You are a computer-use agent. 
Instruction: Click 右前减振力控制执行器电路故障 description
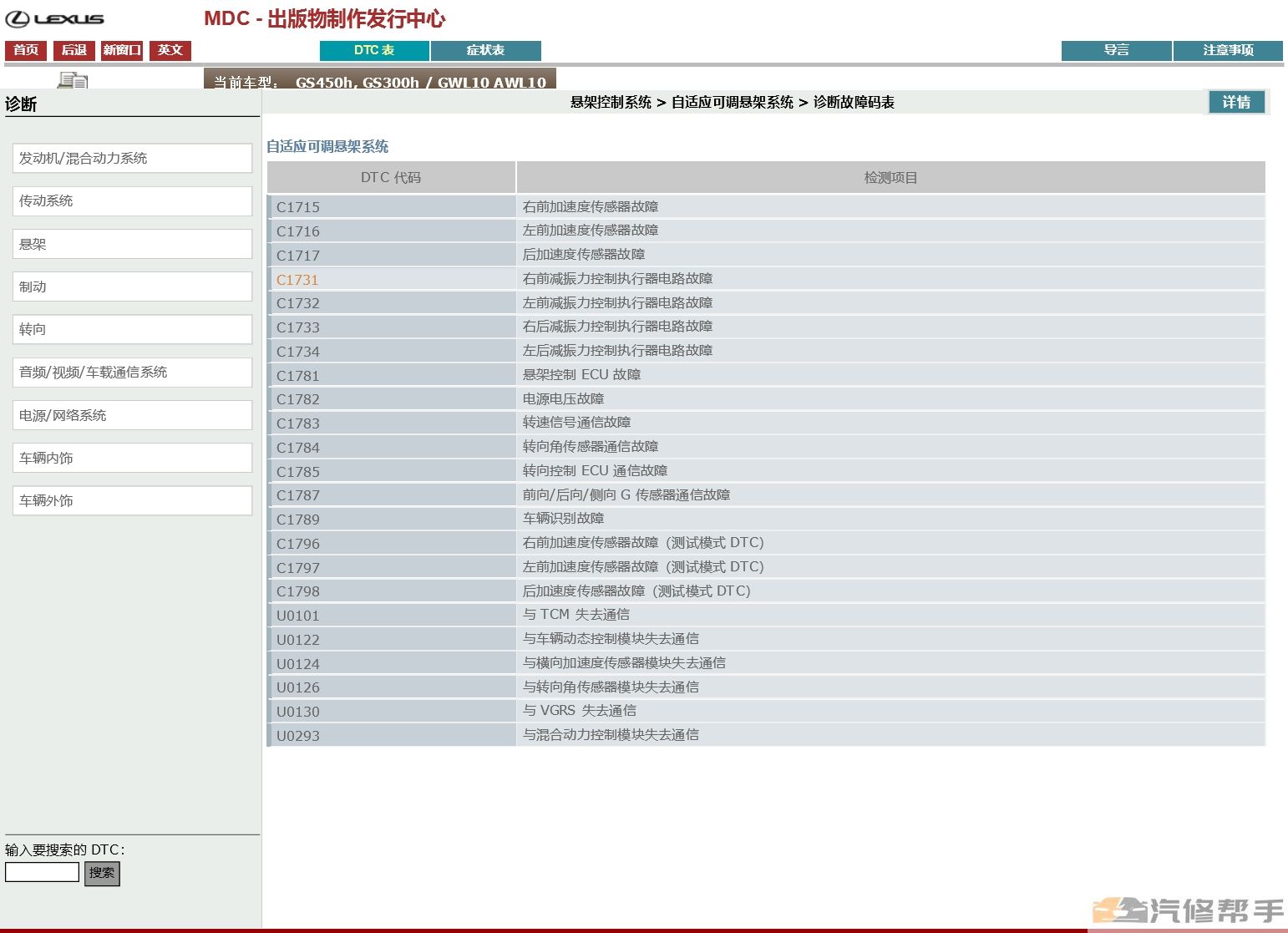(x=618, y=278)
